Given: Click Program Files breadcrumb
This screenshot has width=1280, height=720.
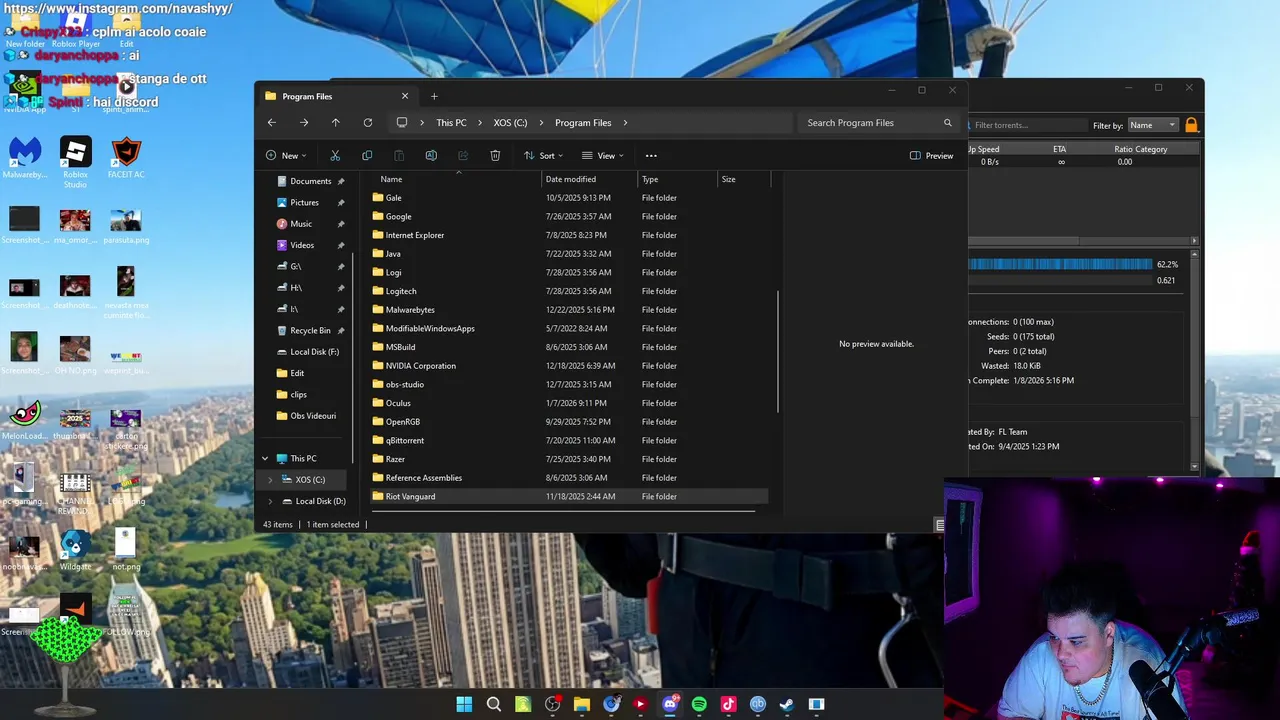Looking at the screenshot, I should (x=583, y=123).
